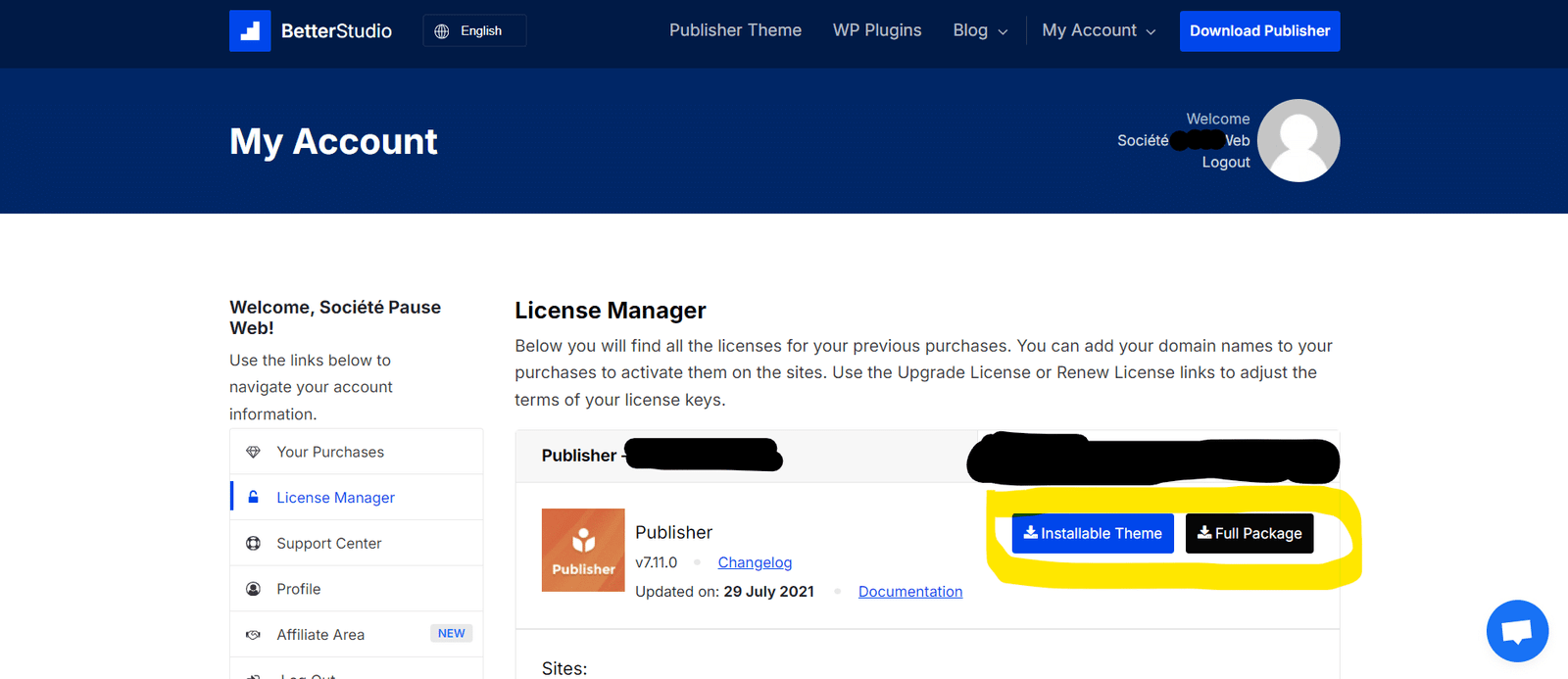This screenshot has height=679, width=1568.
Task: Click the lock icon for License Manager
Action: 254,498
